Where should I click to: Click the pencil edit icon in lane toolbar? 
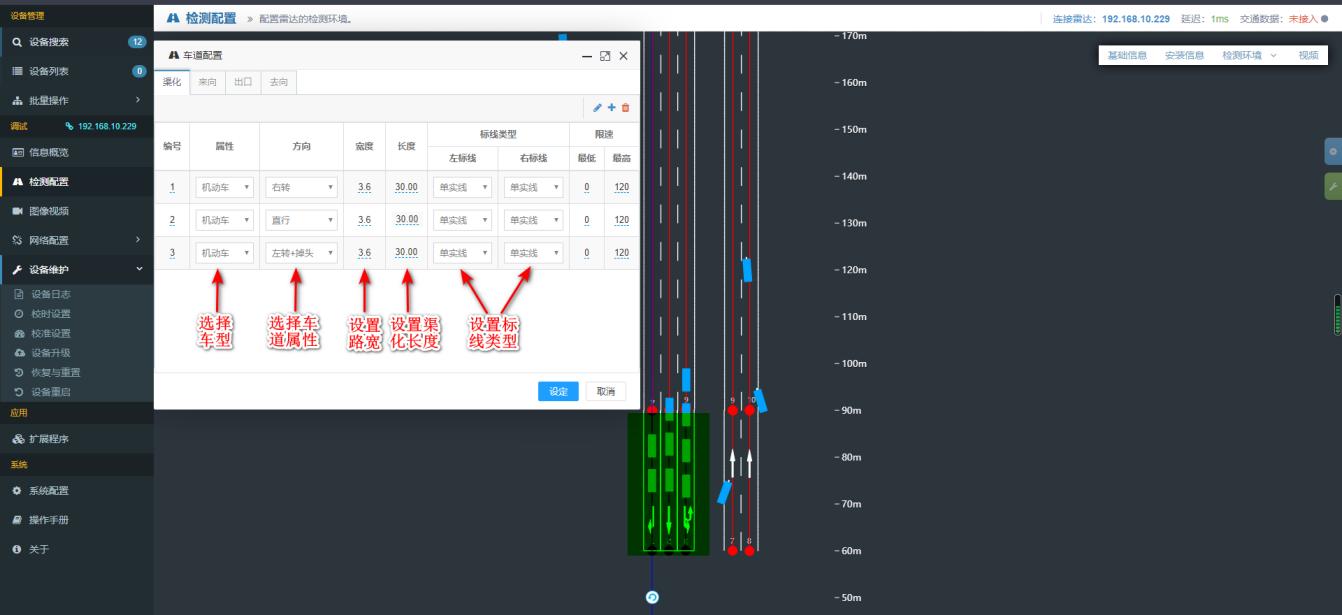pos(598,108)
